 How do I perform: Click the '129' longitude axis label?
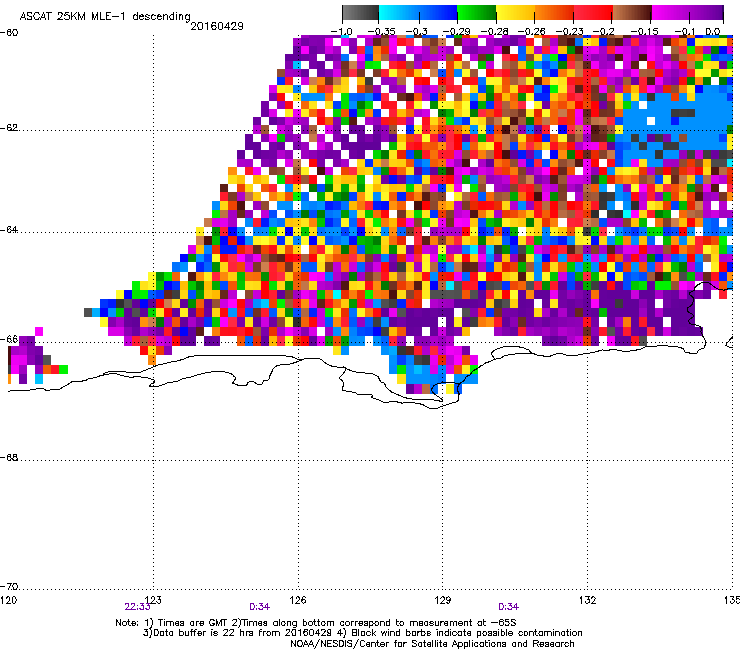coord(443,600)
